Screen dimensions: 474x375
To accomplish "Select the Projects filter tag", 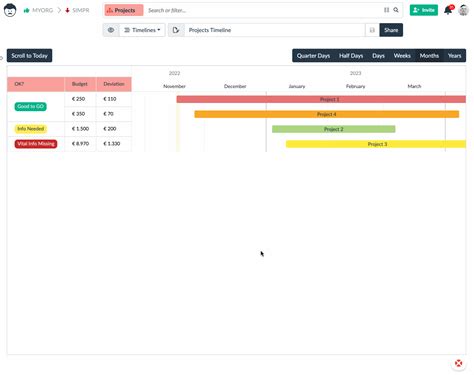I will [x=124, y=10].
